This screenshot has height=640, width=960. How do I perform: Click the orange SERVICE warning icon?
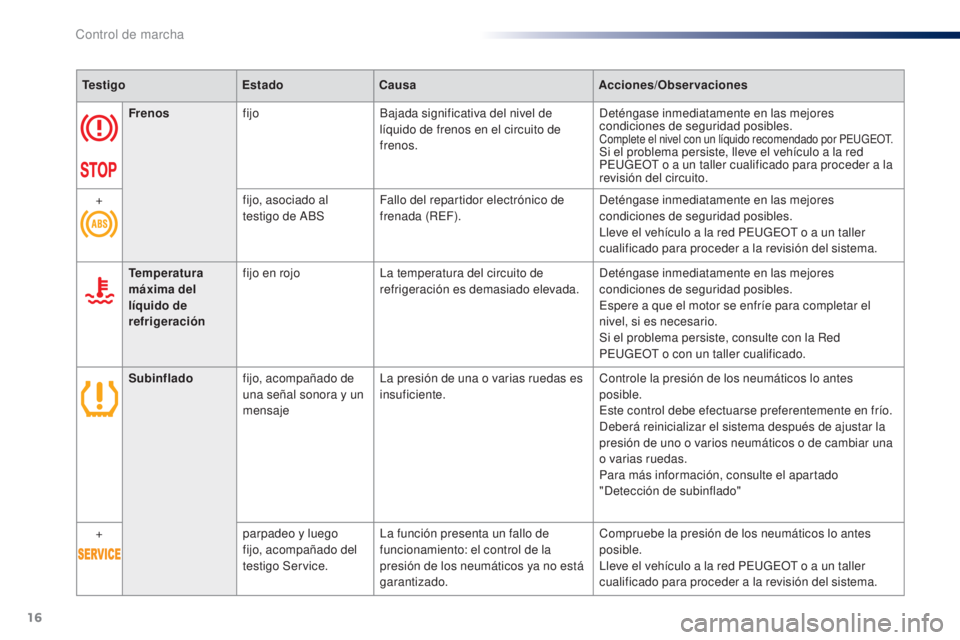99,554
